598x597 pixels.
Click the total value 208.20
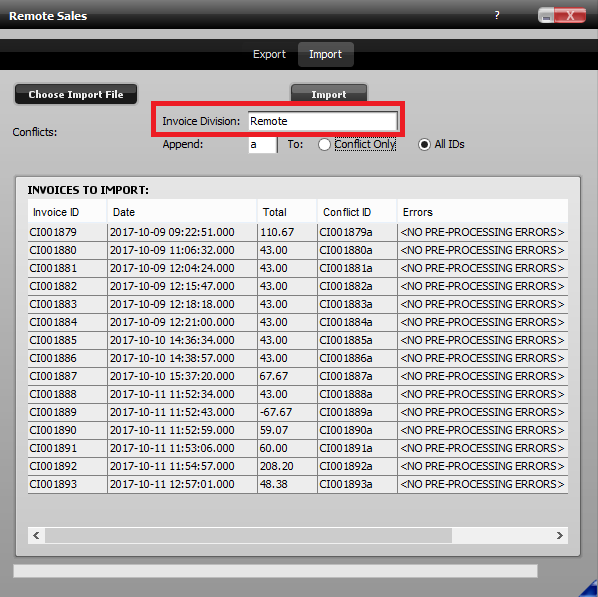276,466
